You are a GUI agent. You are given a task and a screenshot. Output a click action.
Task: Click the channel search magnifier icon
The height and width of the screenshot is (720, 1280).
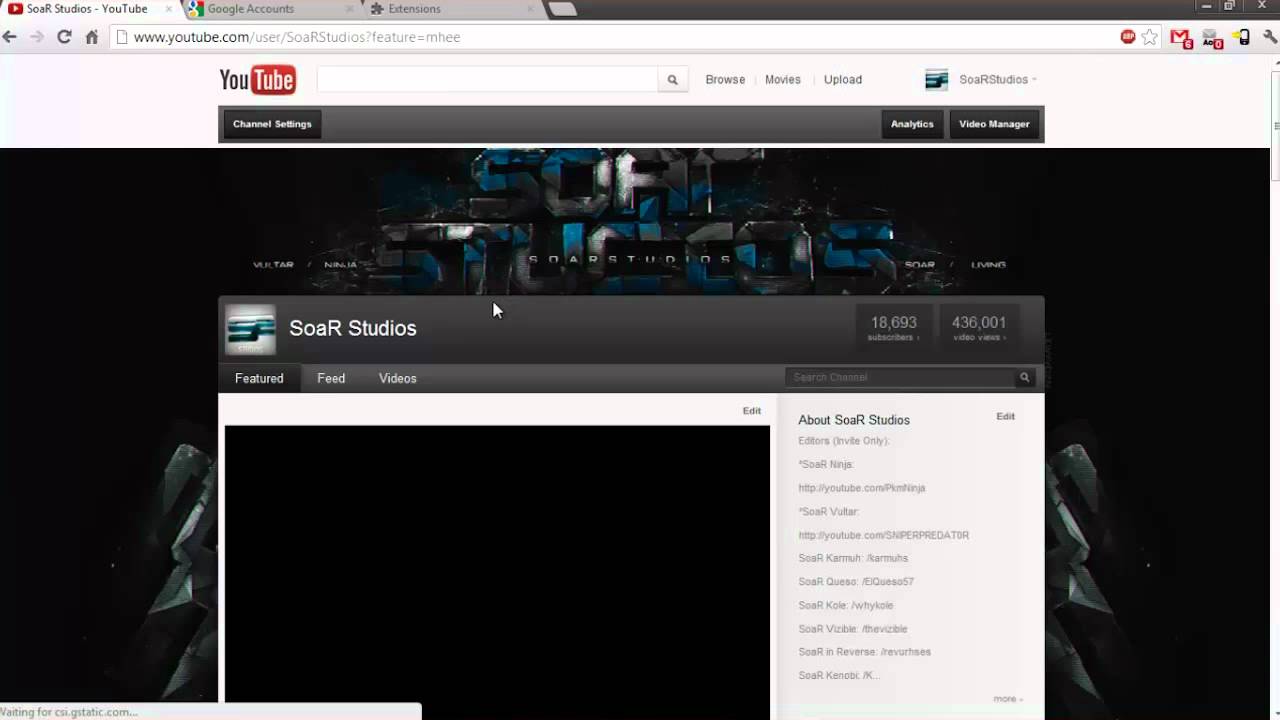pos(1024,377)
